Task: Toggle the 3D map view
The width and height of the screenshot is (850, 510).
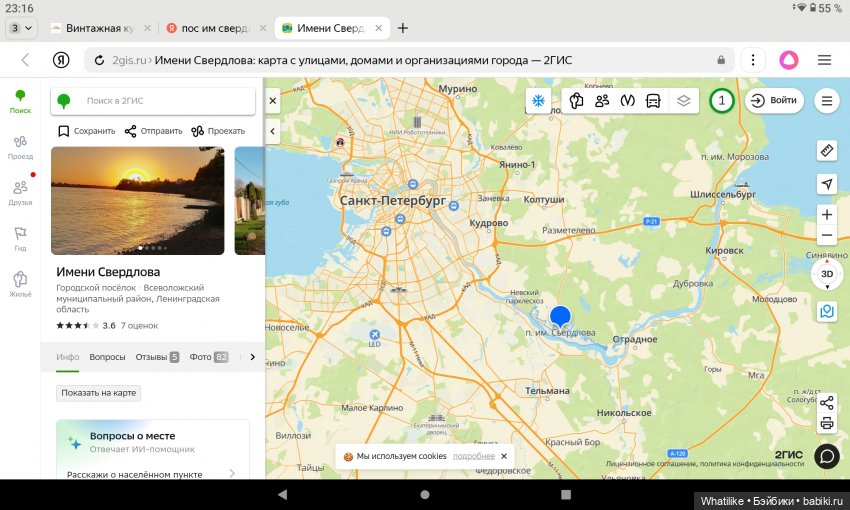Action: (x=827, y=274)
